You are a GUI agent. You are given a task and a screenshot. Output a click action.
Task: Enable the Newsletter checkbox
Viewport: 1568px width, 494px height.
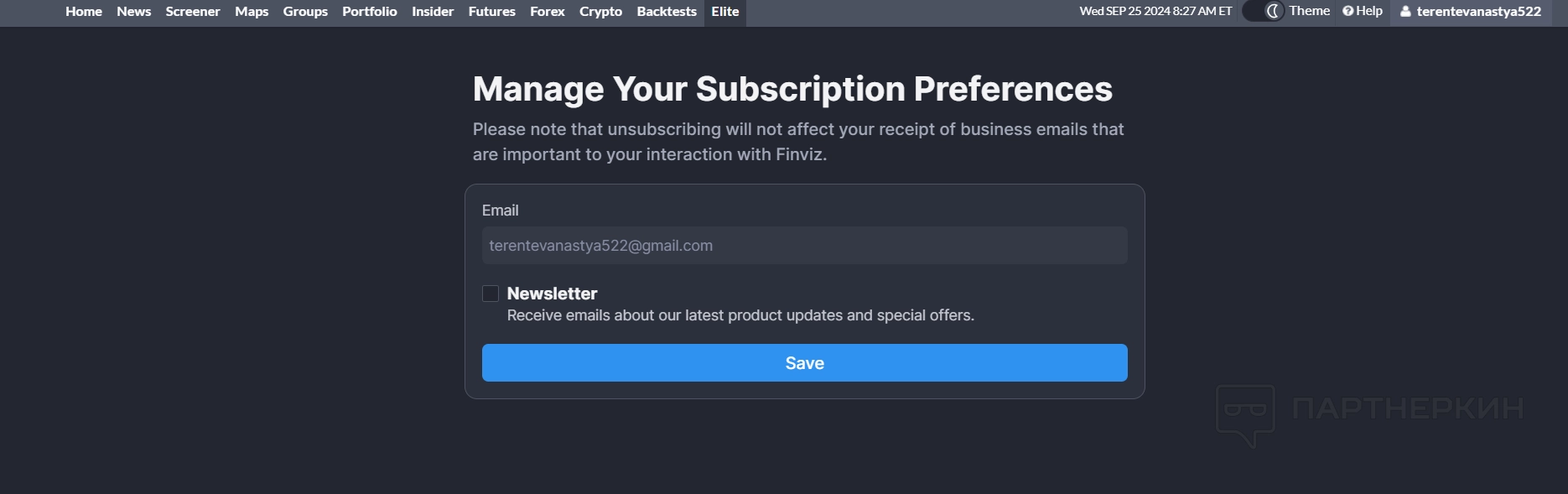(x=491, y=294)
